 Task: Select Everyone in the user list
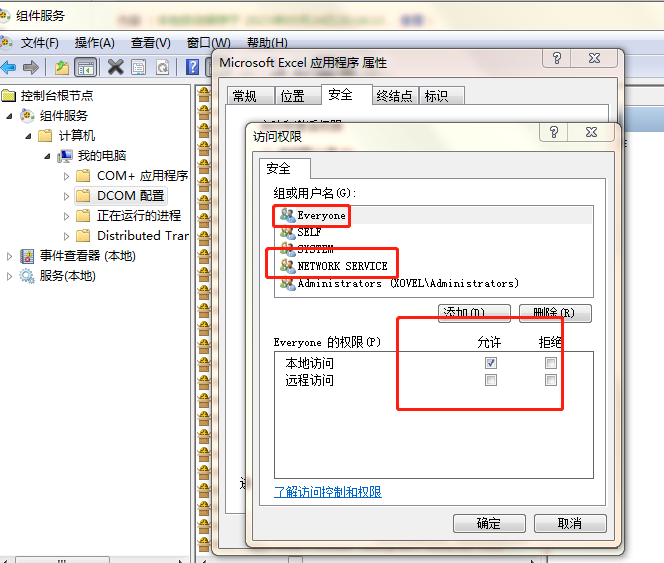click(x=434, y=215)
